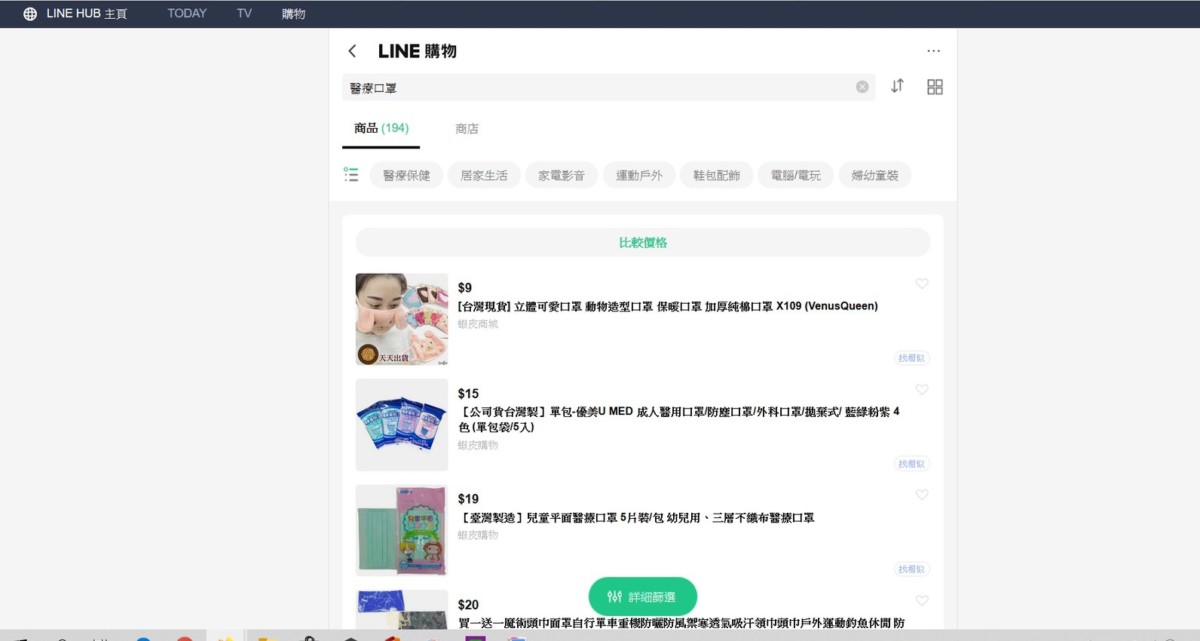The width and height of the screenshot is (1200, 641).
Task: Filter by 電腦/電玩 category chip
Action: (795, 175)
